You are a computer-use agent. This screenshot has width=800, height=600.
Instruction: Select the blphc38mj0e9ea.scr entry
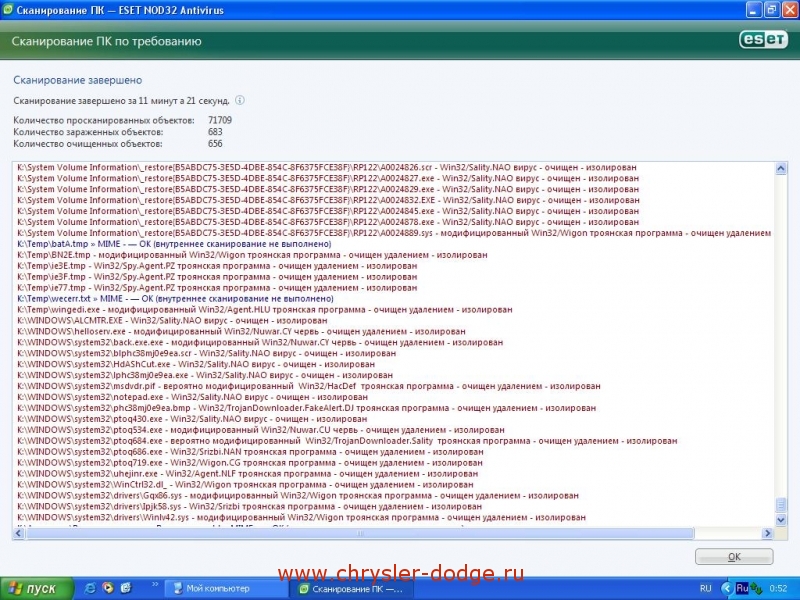coord(206,354)
